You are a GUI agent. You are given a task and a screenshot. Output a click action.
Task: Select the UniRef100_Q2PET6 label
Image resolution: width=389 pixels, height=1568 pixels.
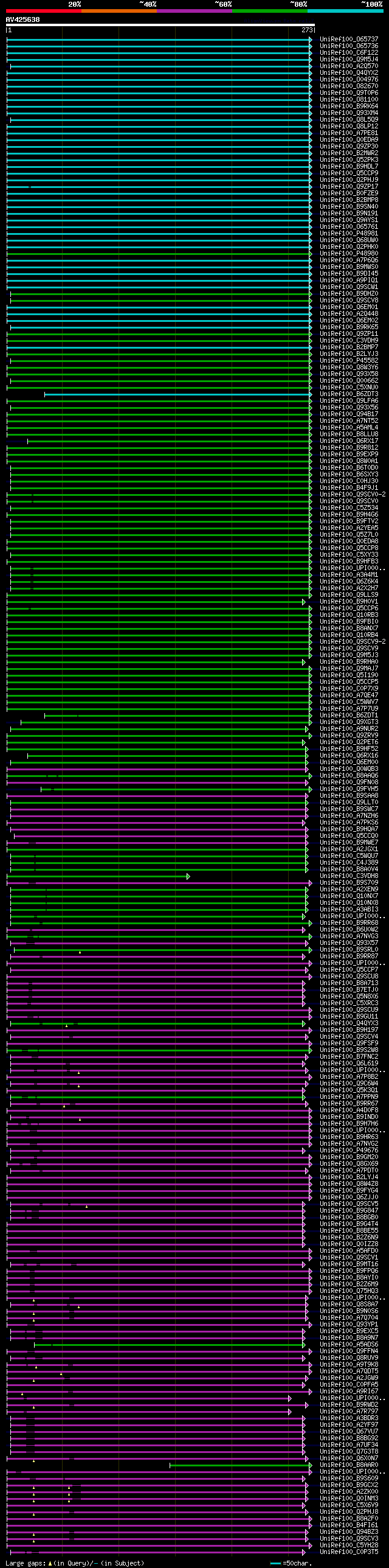point(349,742)
